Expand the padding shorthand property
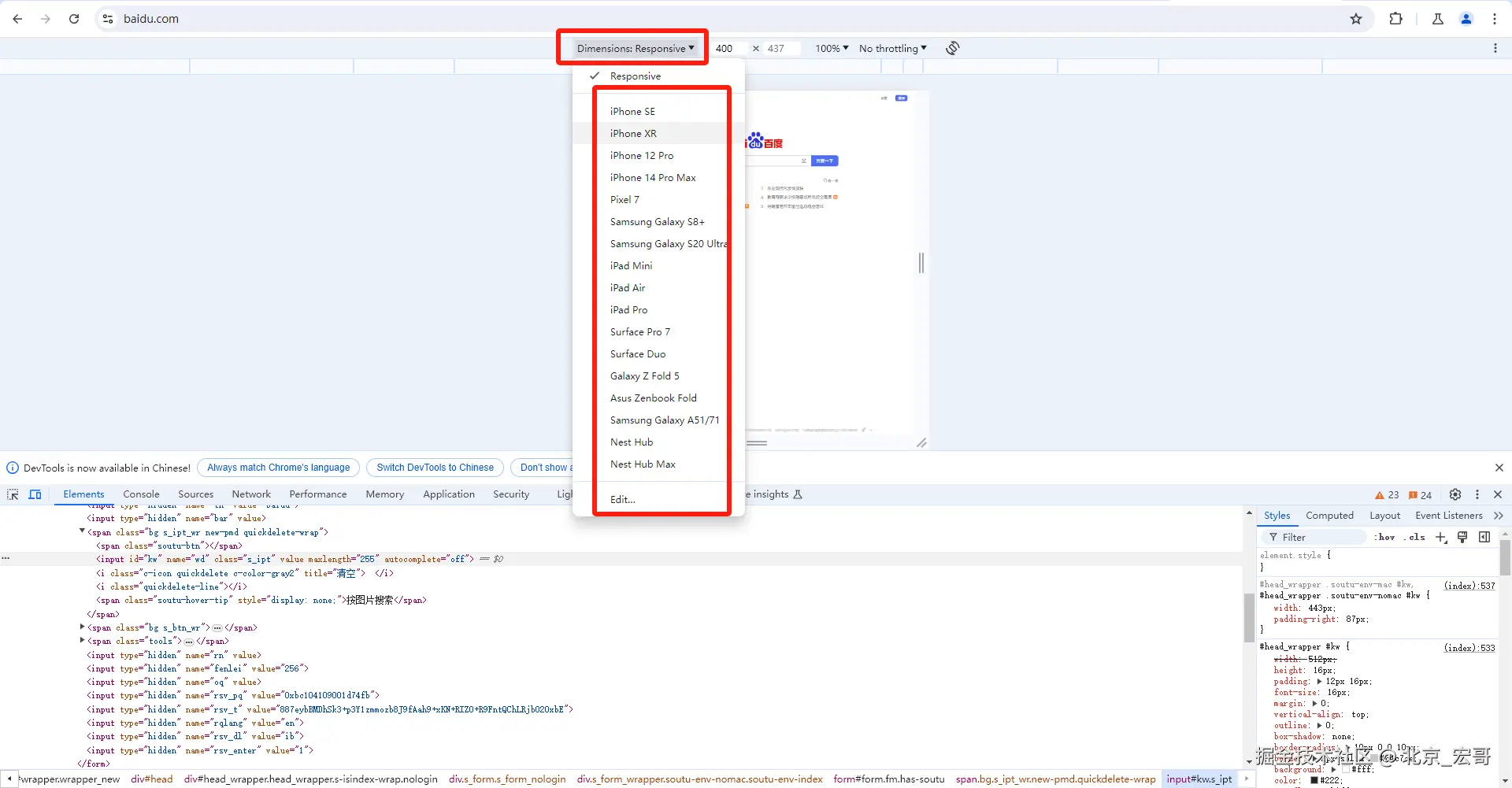The height and width of the screenshot is (788, 1512). (x=1320, y=682)
